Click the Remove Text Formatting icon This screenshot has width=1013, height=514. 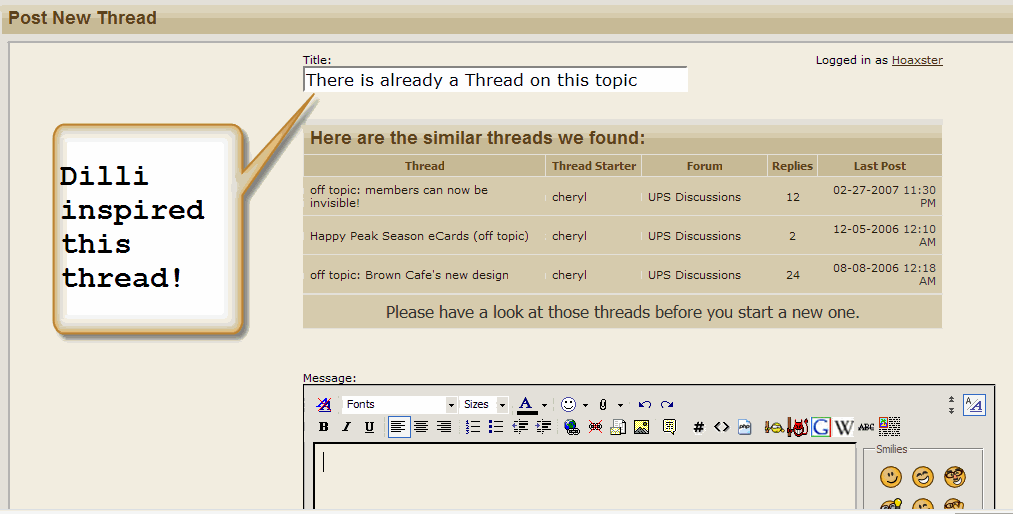tap(324, 404)
